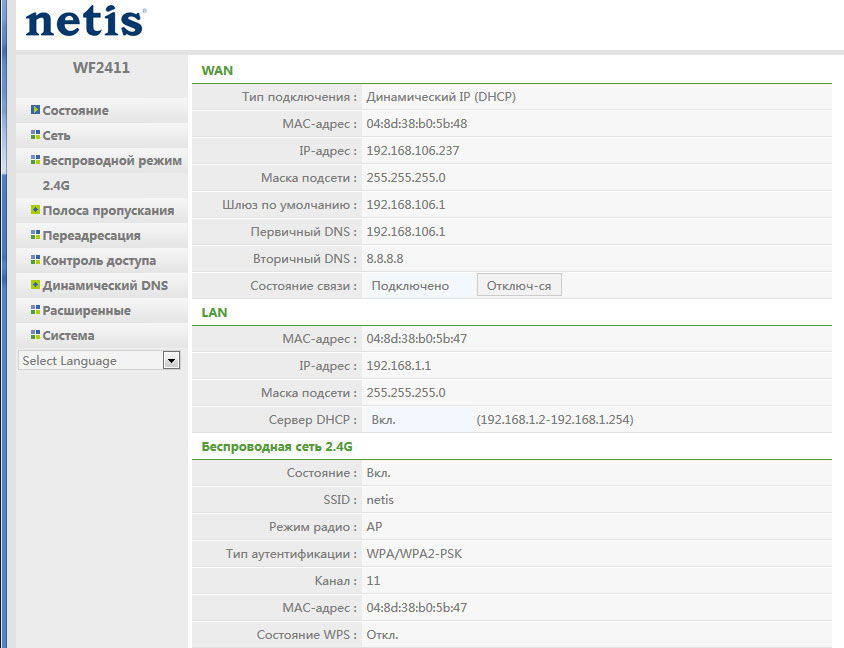Select the 2.4G wireless submenu item

(x=56, y=185)
